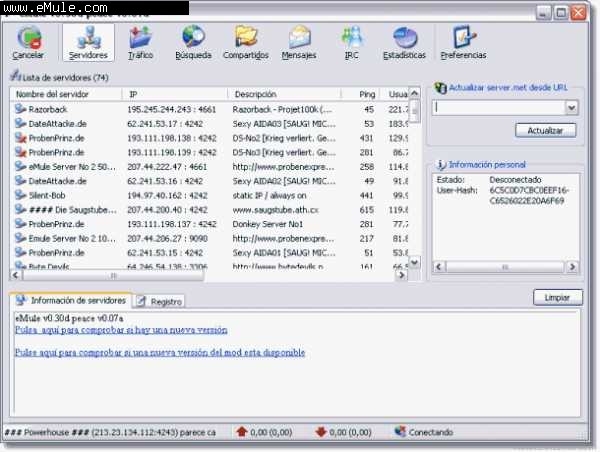Viewport: 600px width, 452px height.
Task: Click the Powerhouse status bar message
Action: click(x=110, y=432)
